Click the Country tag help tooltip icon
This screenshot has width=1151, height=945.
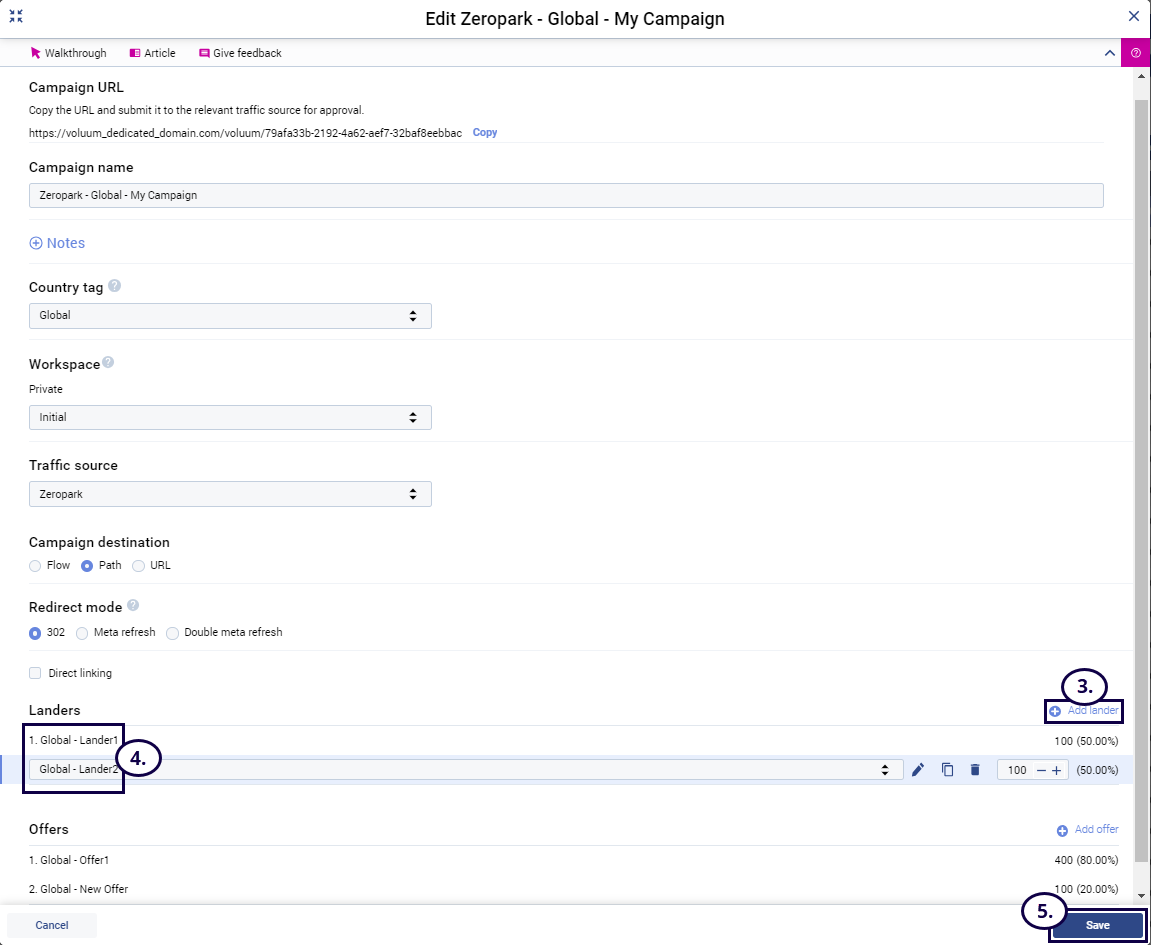115,286
